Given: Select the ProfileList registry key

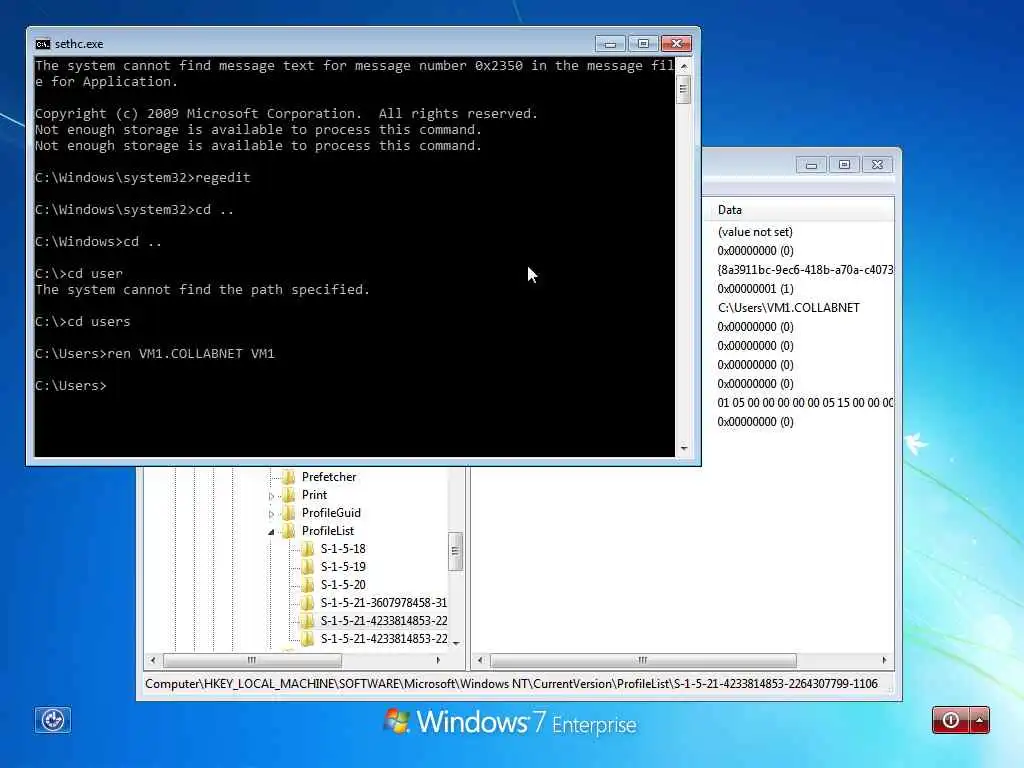Looking at the screenshot, I should (x=328, y=531).
